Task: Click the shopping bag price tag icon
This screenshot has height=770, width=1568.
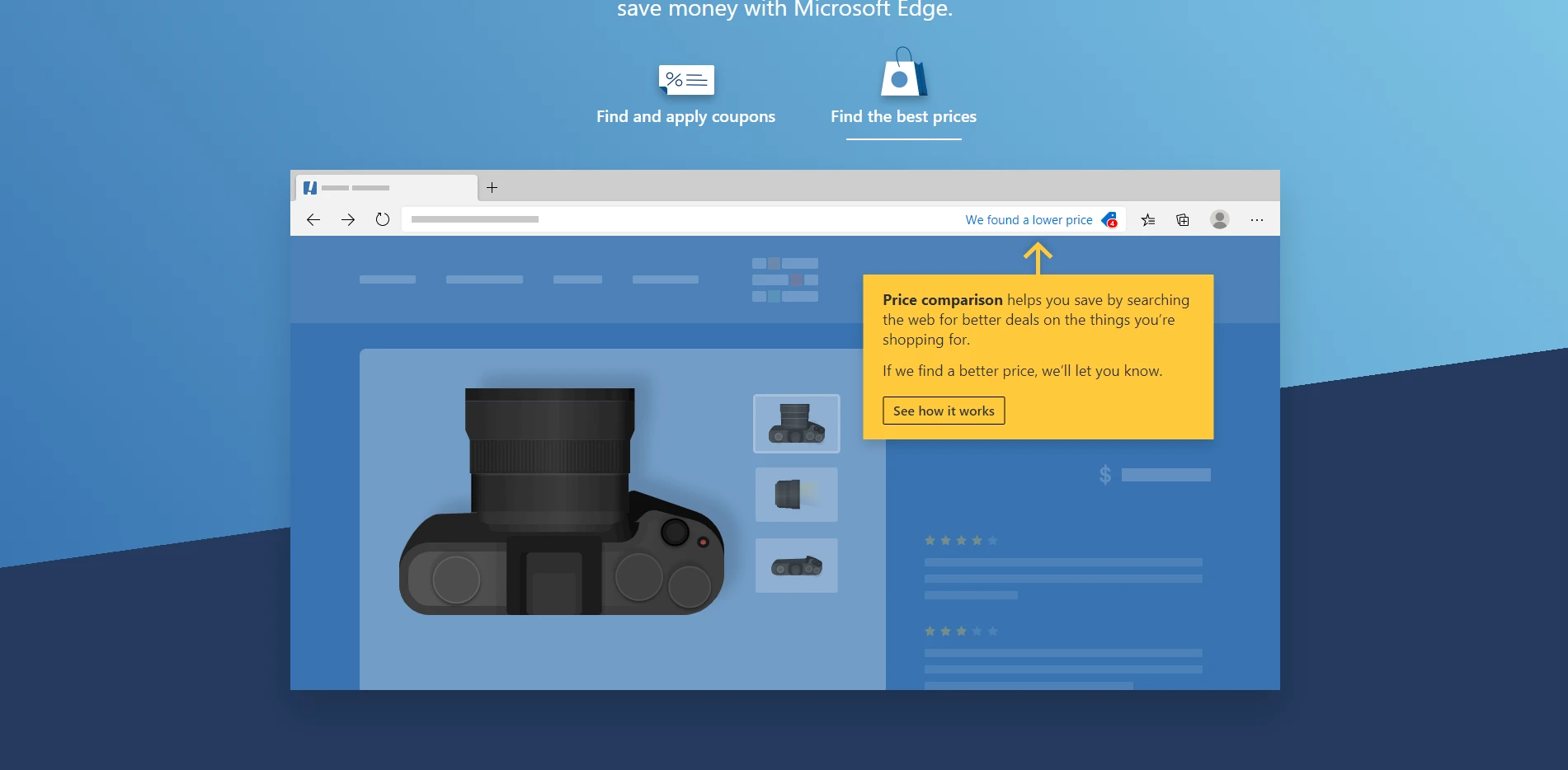Action: (x=903, y=73)
